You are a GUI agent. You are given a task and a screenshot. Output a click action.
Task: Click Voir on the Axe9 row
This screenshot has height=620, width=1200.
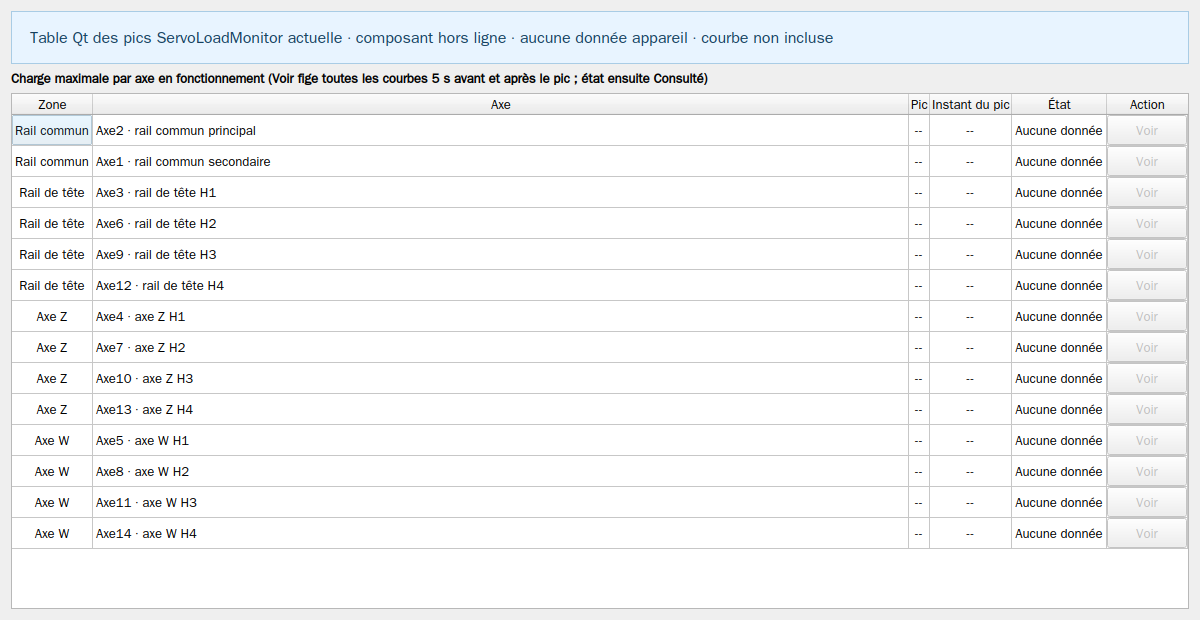(x=1147, y=255)
